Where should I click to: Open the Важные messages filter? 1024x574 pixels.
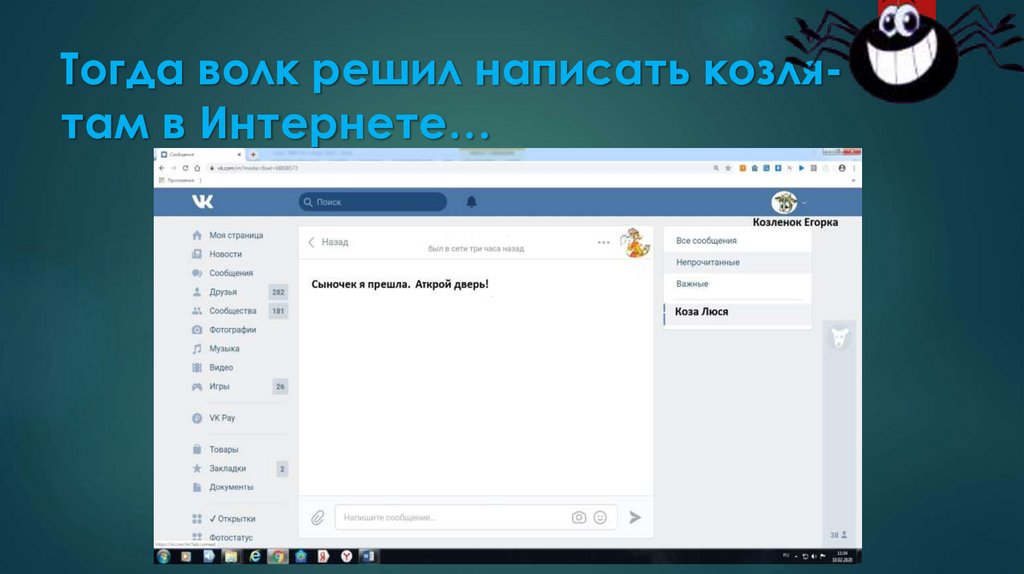pyautogui.click(x=692, y=284)
